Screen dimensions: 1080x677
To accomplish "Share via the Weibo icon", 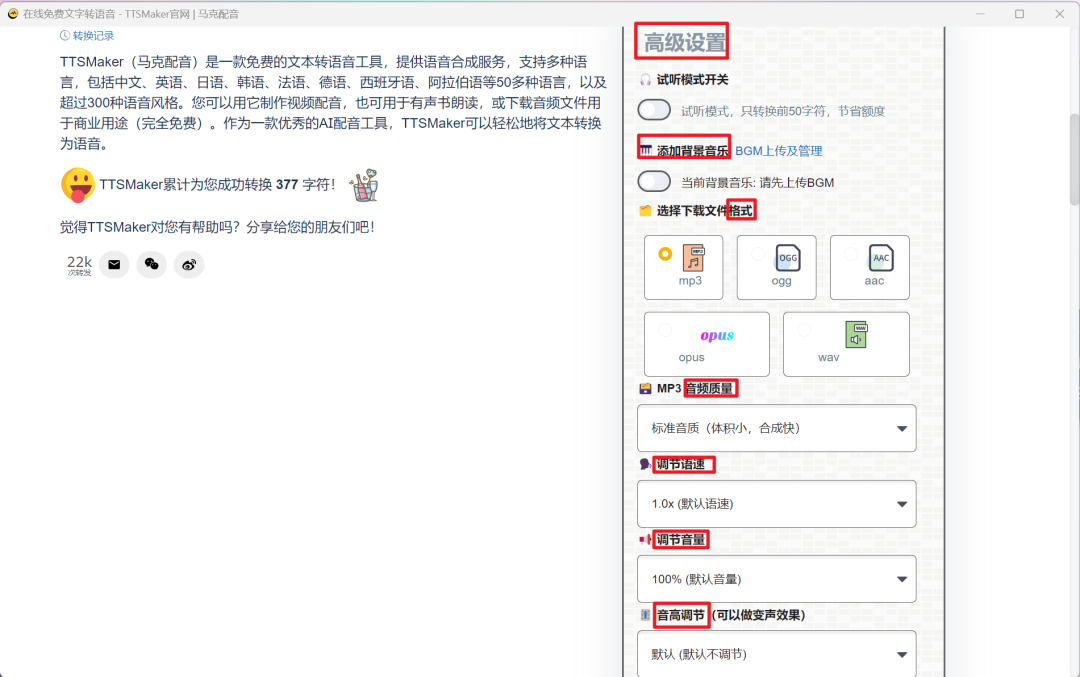I will 189,264.
